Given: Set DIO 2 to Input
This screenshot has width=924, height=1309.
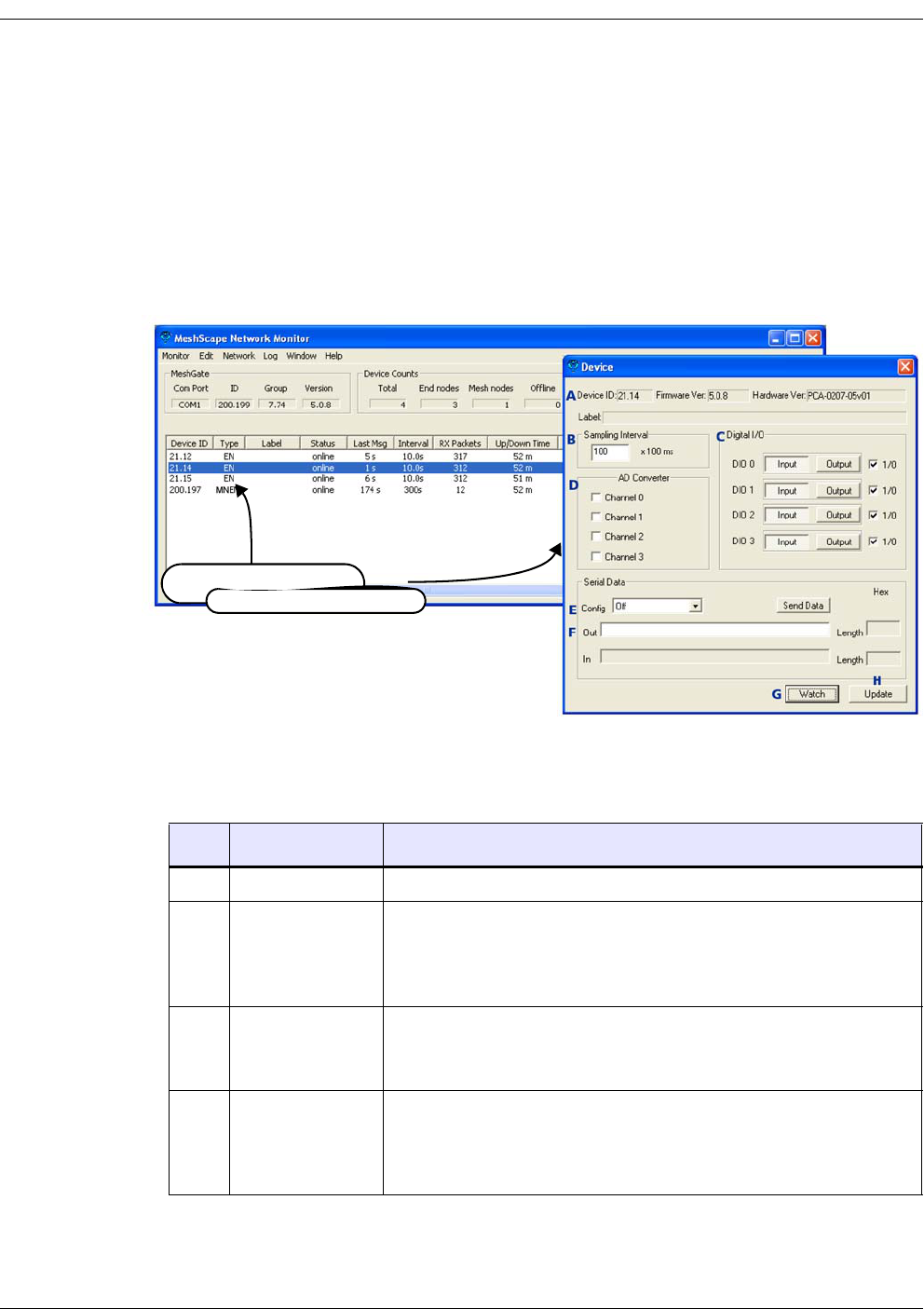Looking at the screenshot, I should pos(787,515).
